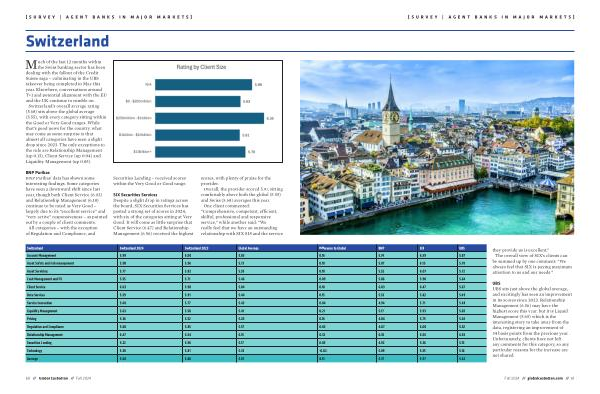Screen dimensions: 600x394
Task: Click the left Survey Agent Banks header text
Action: click(109, 17)
